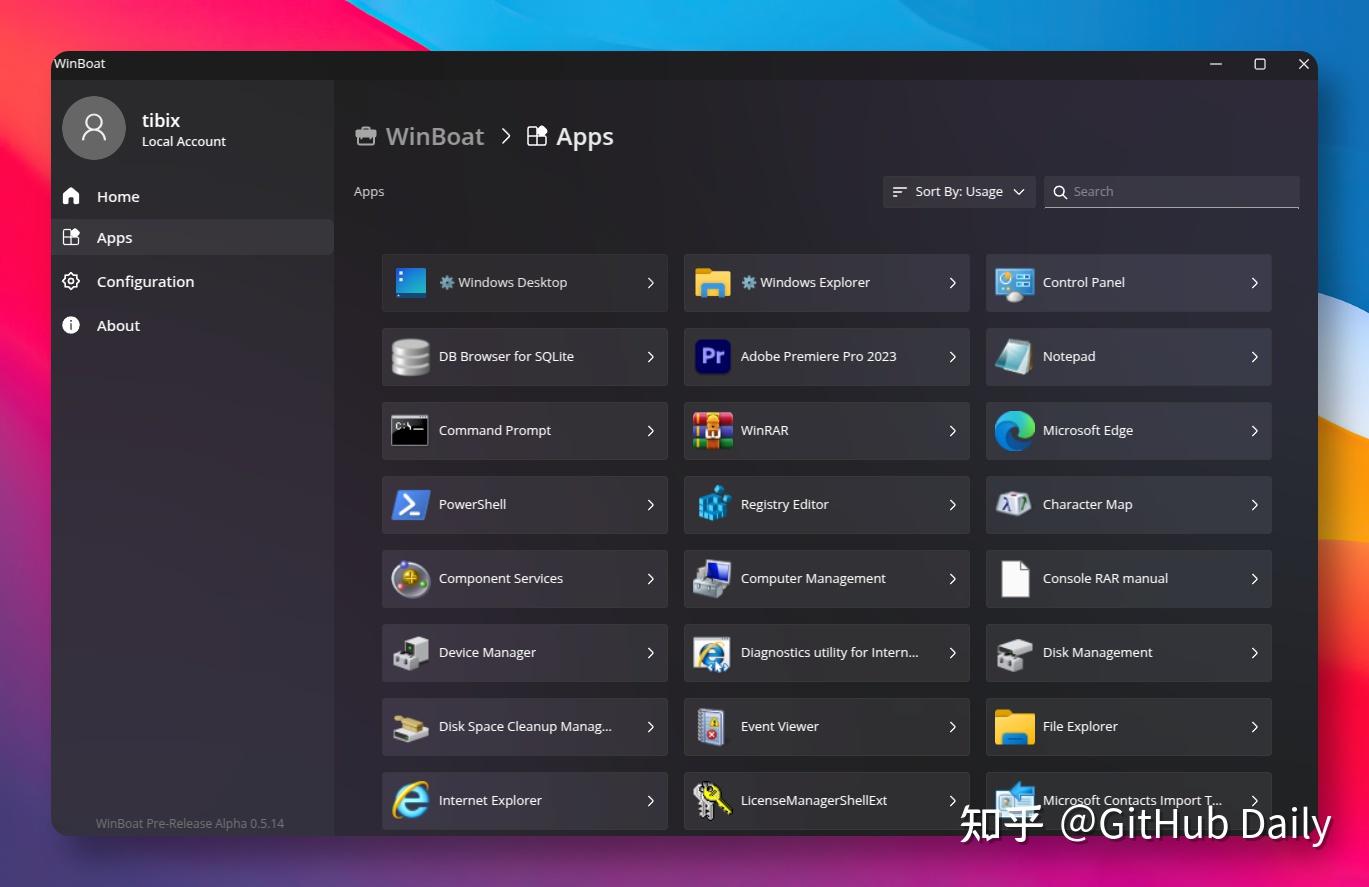Click the File Explorer icon
The width and height of the screenshot is (1369, 887).
1015,727
